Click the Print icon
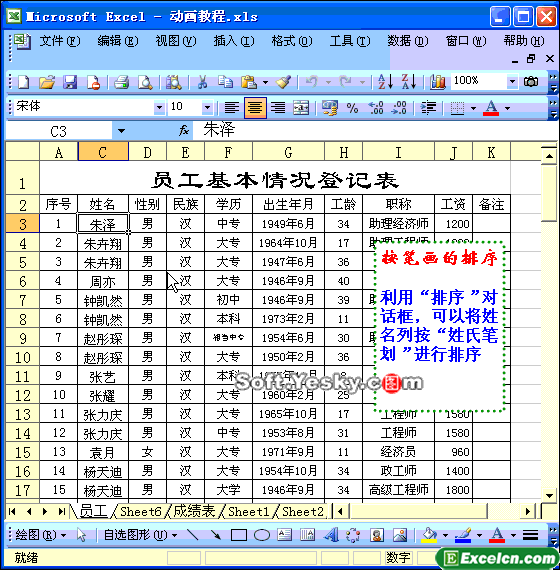 tap(121, 82)
